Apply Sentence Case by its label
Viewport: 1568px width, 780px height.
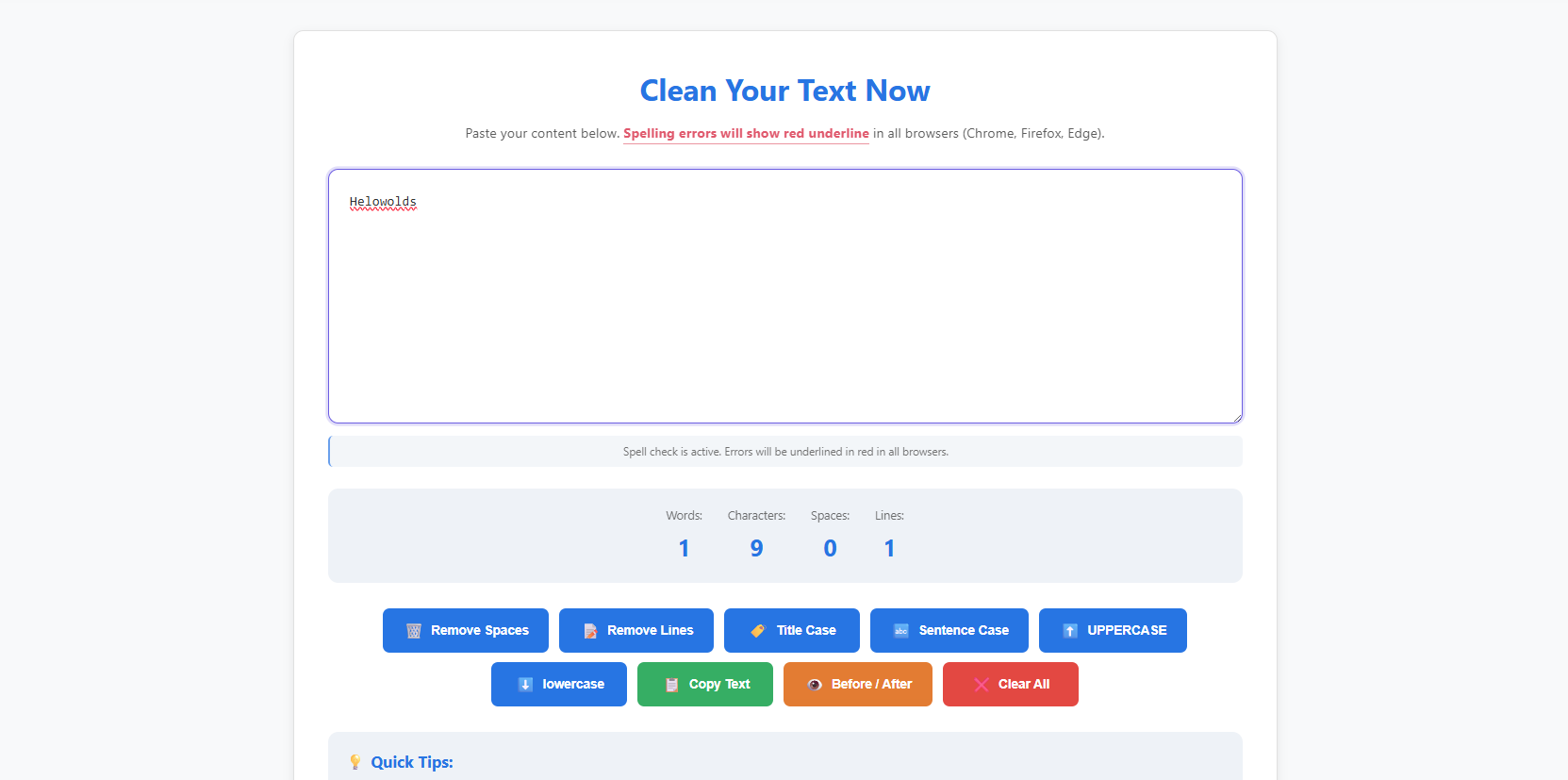[x=964, y=630]
